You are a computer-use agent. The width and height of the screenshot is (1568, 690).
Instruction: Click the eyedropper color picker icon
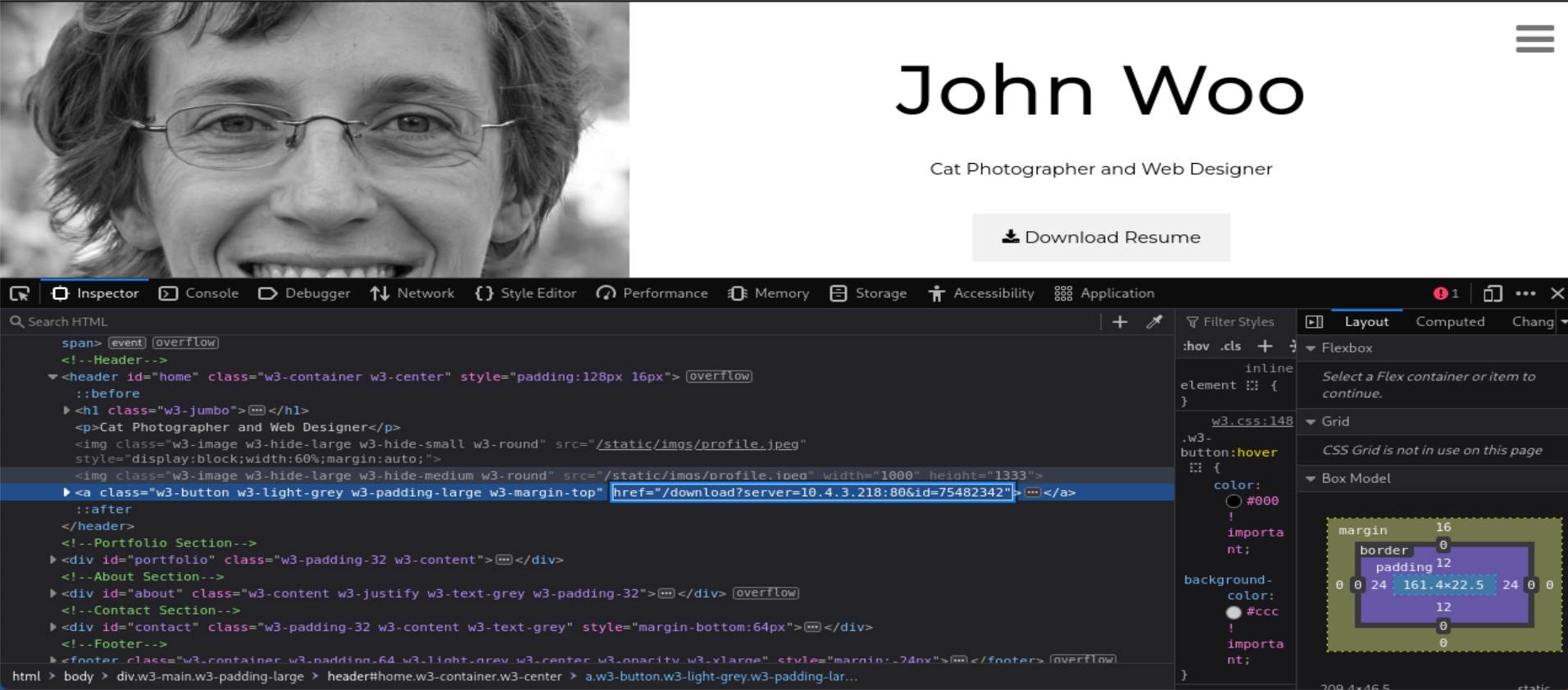coord(1154,322)
